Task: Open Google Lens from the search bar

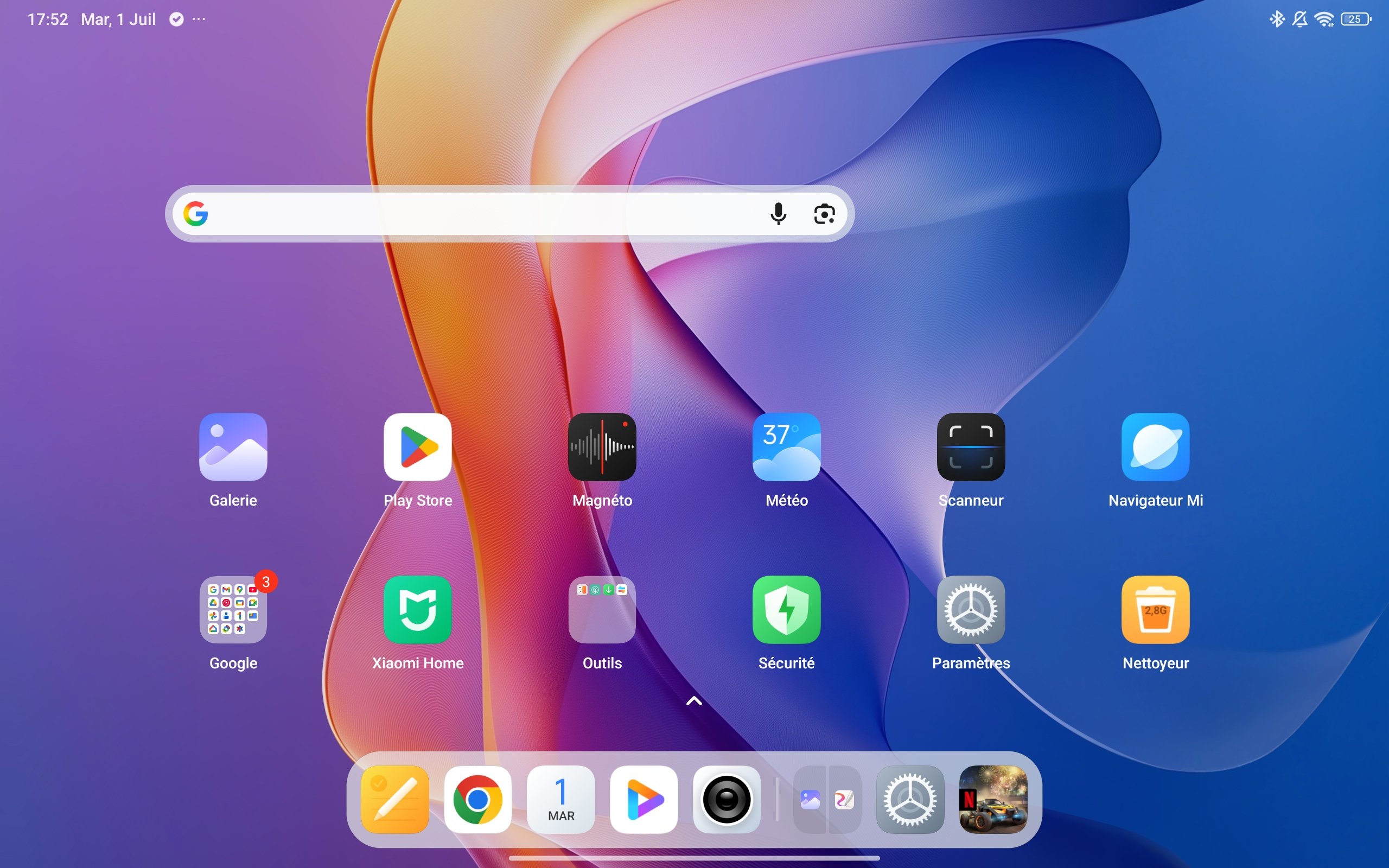Action: [824, 214]
